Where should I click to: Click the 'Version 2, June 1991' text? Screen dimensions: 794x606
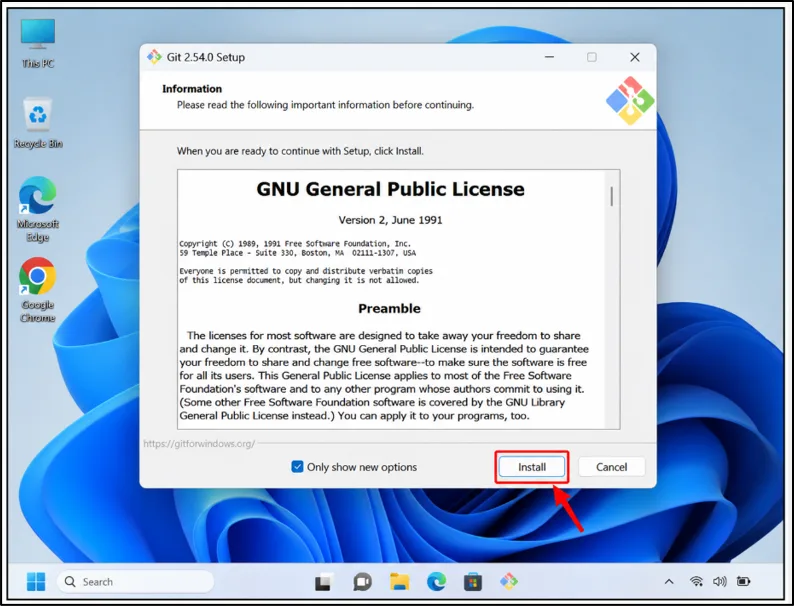390,220
